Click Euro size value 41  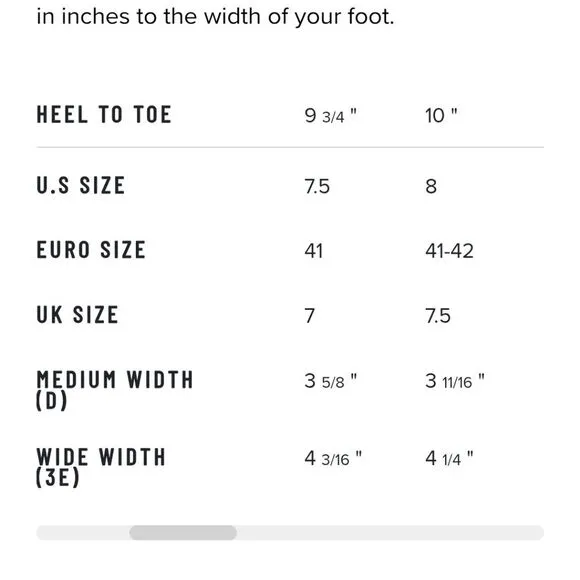click(x=314, y=251)
